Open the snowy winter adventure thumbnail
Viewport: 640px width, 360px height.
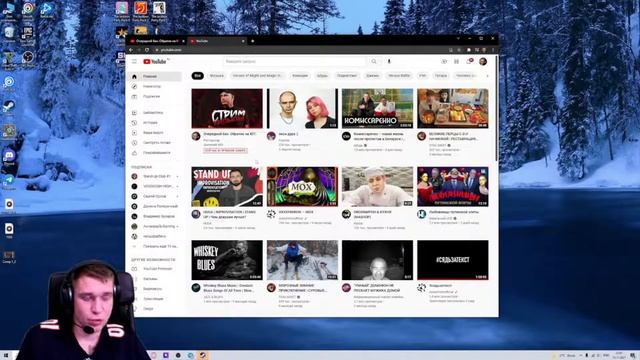pos(302,260)
